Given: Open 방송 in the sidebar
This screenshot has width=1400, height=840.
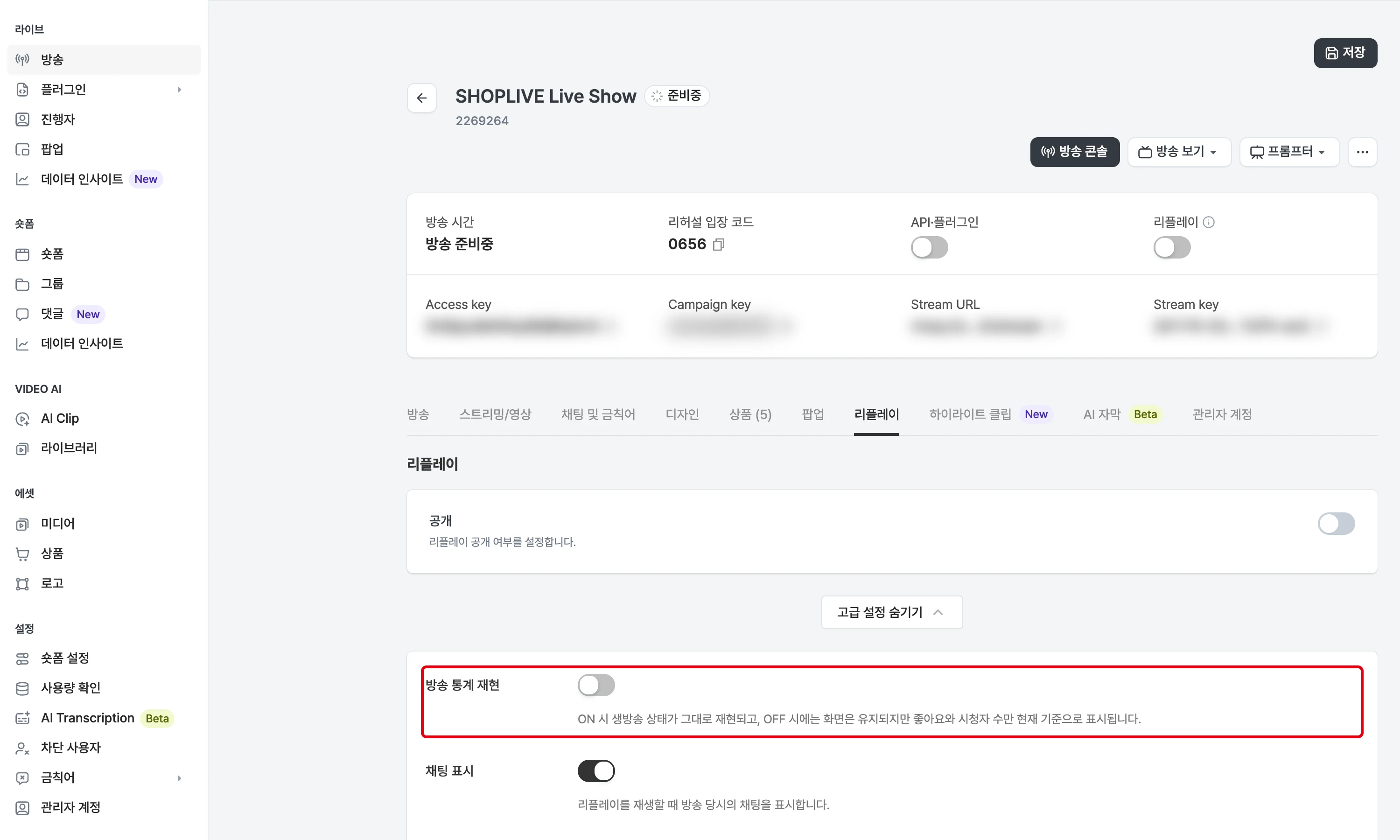Looking at the screenshot, I should click(x=104, y=59).
